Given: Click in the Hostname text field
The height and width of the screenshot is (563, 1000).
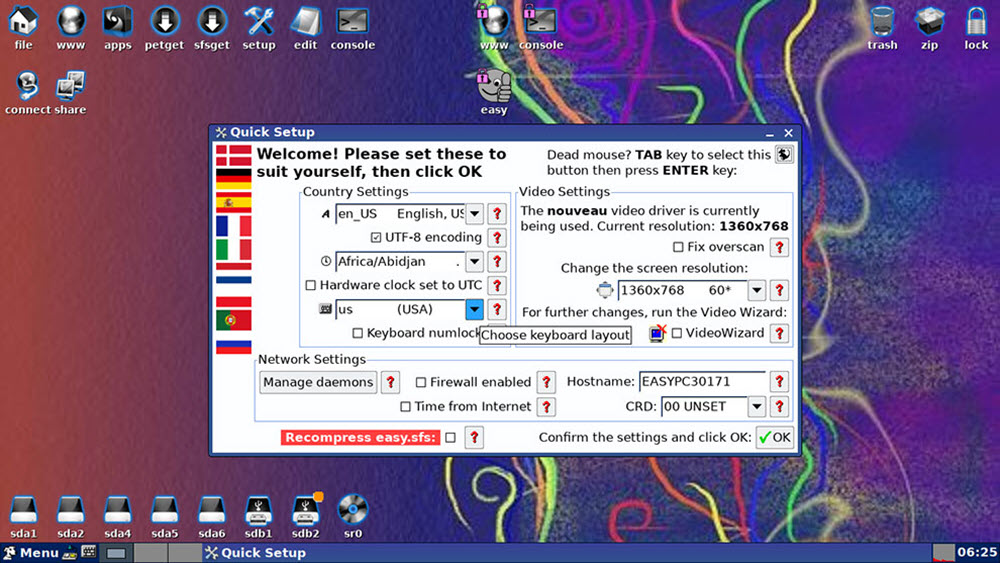Looking at the screenshot, I should click(702, 382).
